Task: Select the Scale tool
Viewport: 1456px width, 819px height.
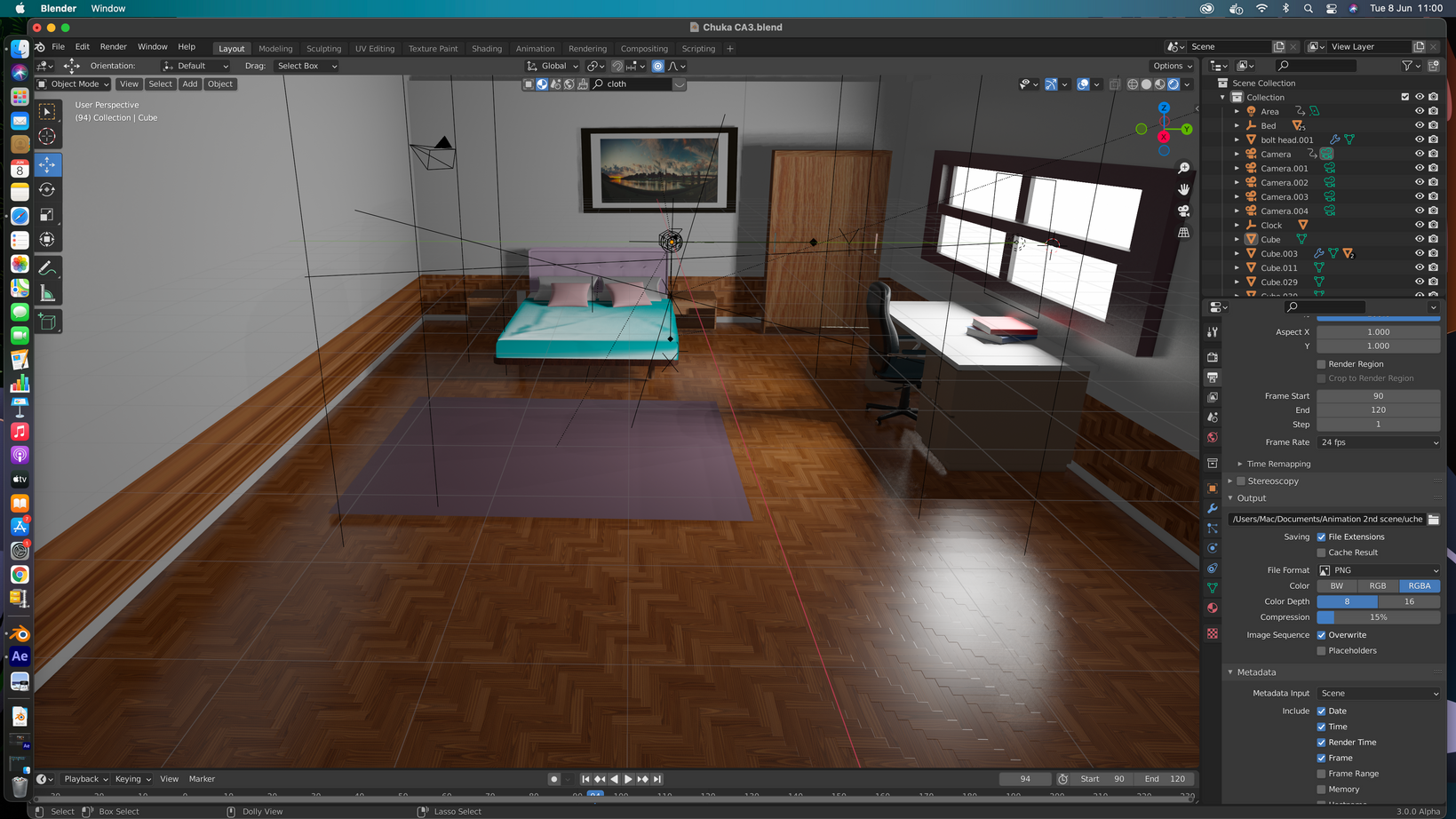Action: [47, 215]
